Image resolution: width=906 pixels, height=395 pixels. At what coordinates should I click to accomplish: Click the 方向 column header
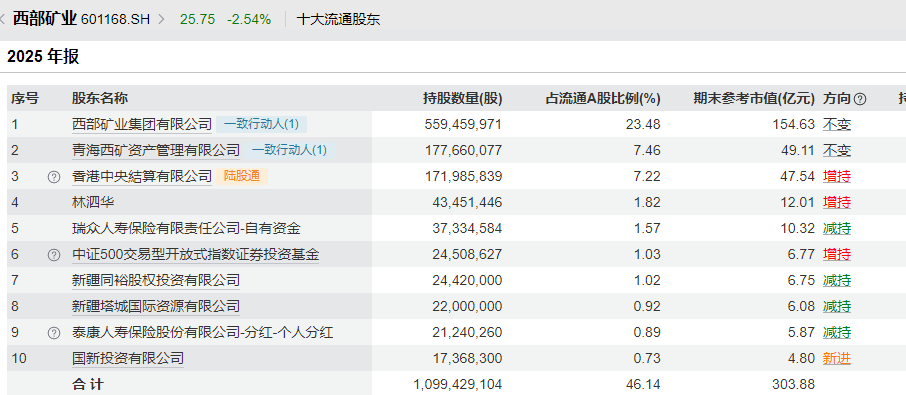[837, 99]
